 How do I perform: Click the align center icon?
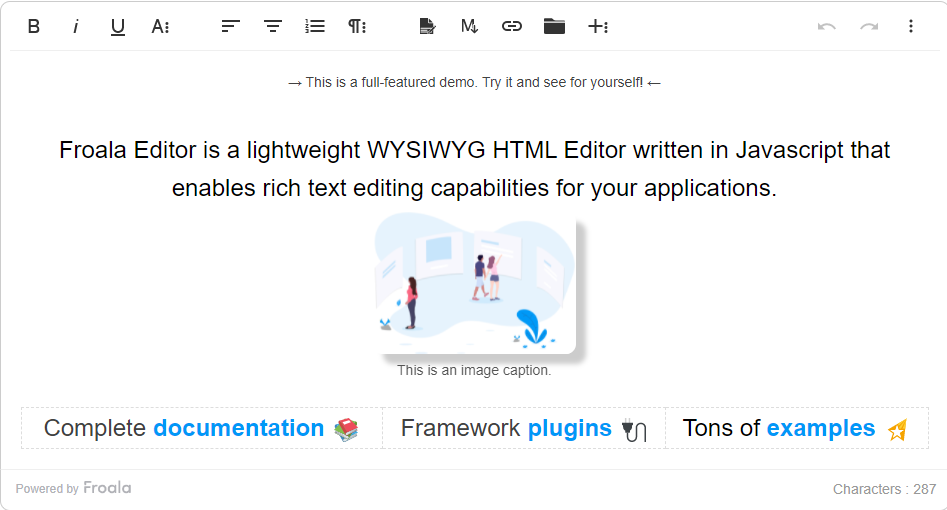(x=273, y=27)
